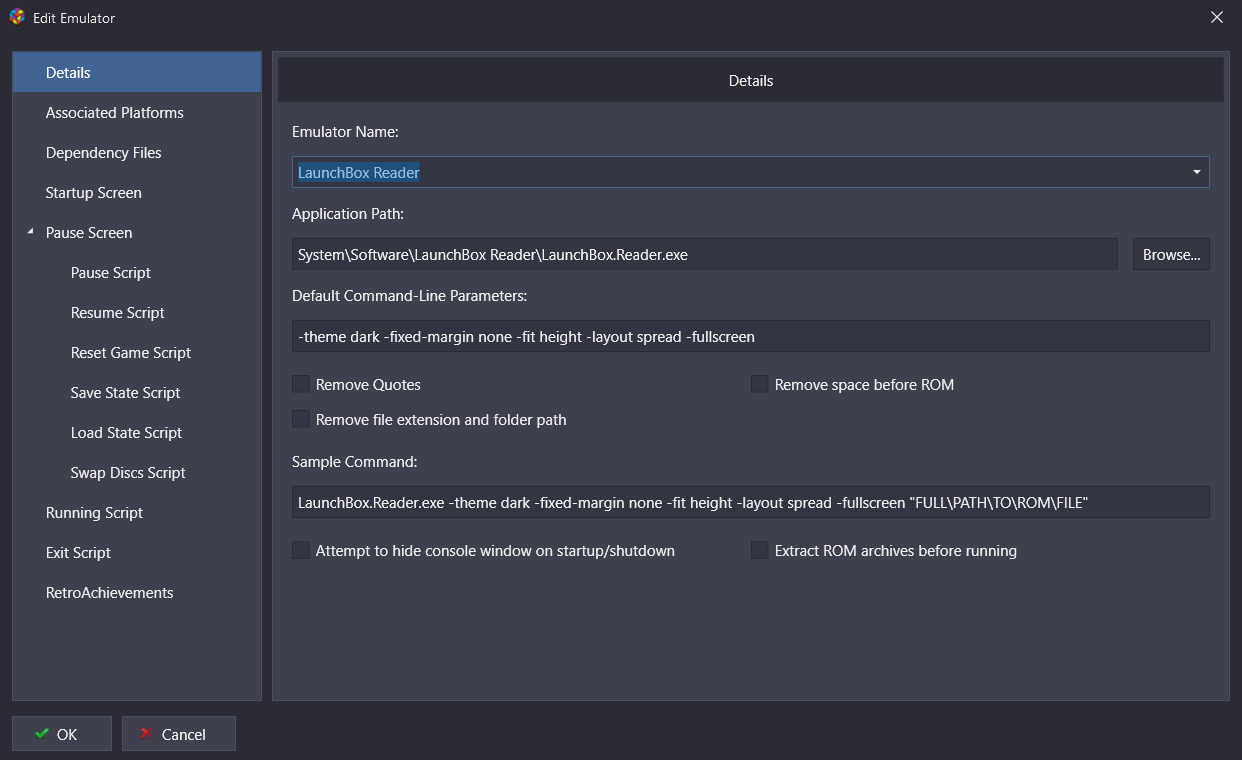Viewport: 1242px width, 760px height.
Task: Go to Dependency Files section
Action: point(137,152)
